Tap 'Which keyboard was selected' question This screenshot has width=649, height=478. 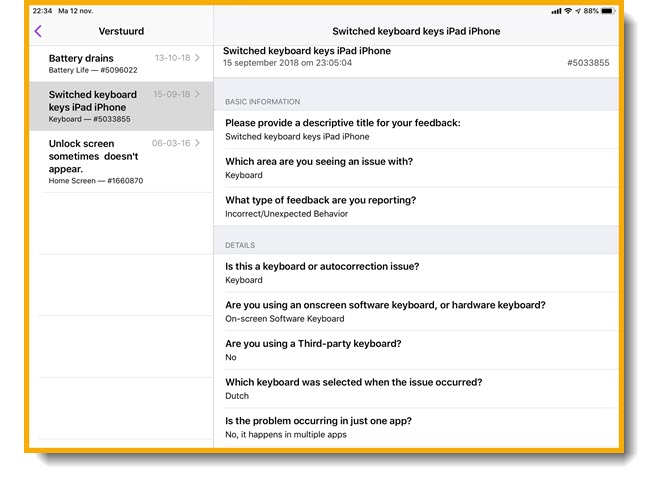pos(354,382)
